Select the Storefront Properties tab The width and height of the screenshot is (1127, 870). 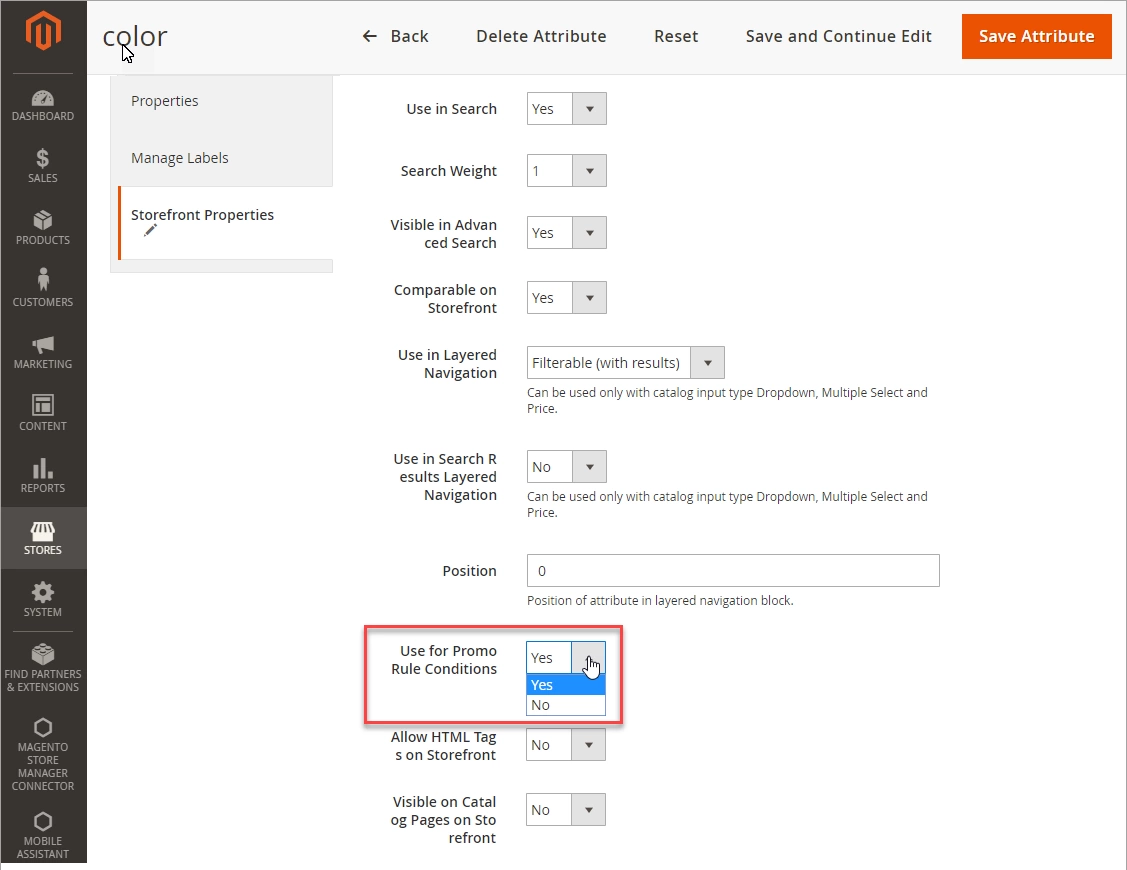tap(225, 223)
